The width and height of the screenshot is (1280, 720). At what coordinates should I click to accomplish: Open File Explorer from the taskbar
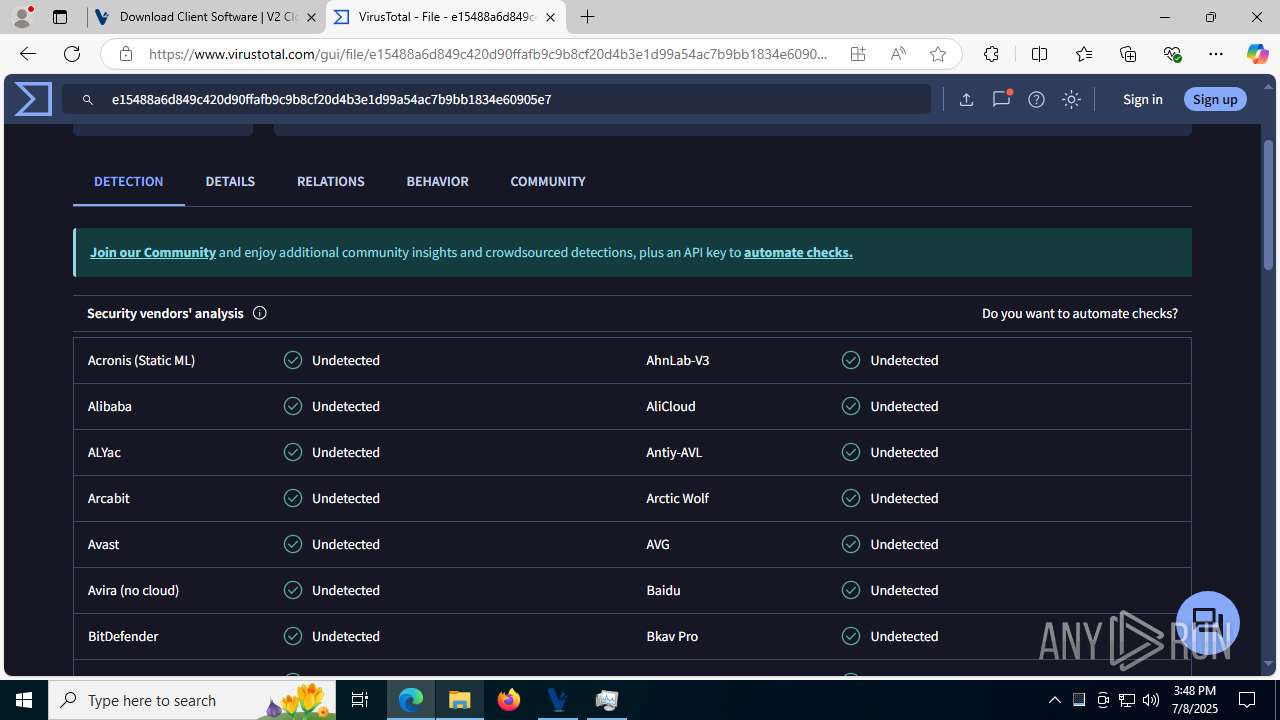[460, 700]
